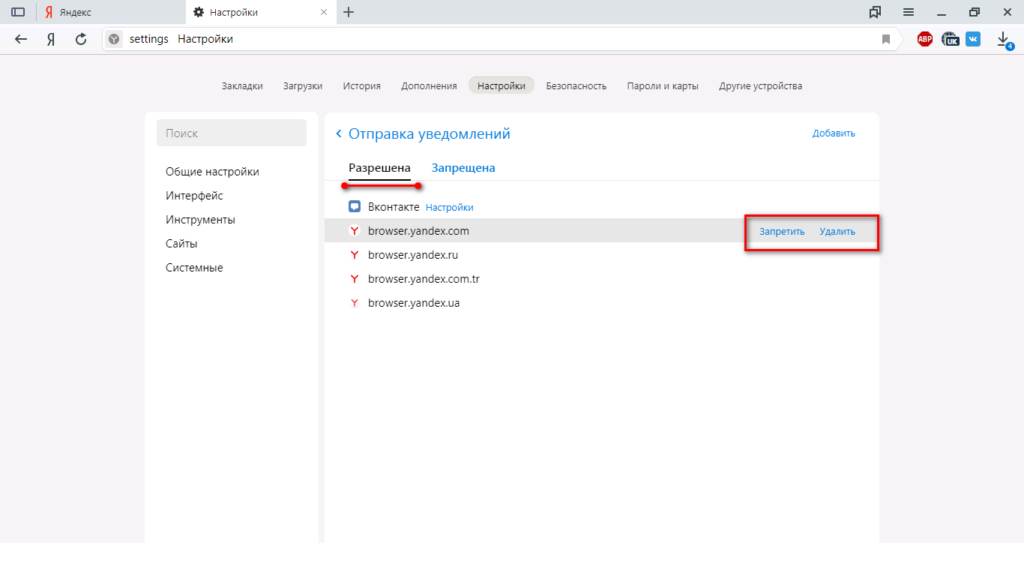The image size is (1024, 576).
Task: Click Удалить for browser.yandex.com
Action: point(837,231)
